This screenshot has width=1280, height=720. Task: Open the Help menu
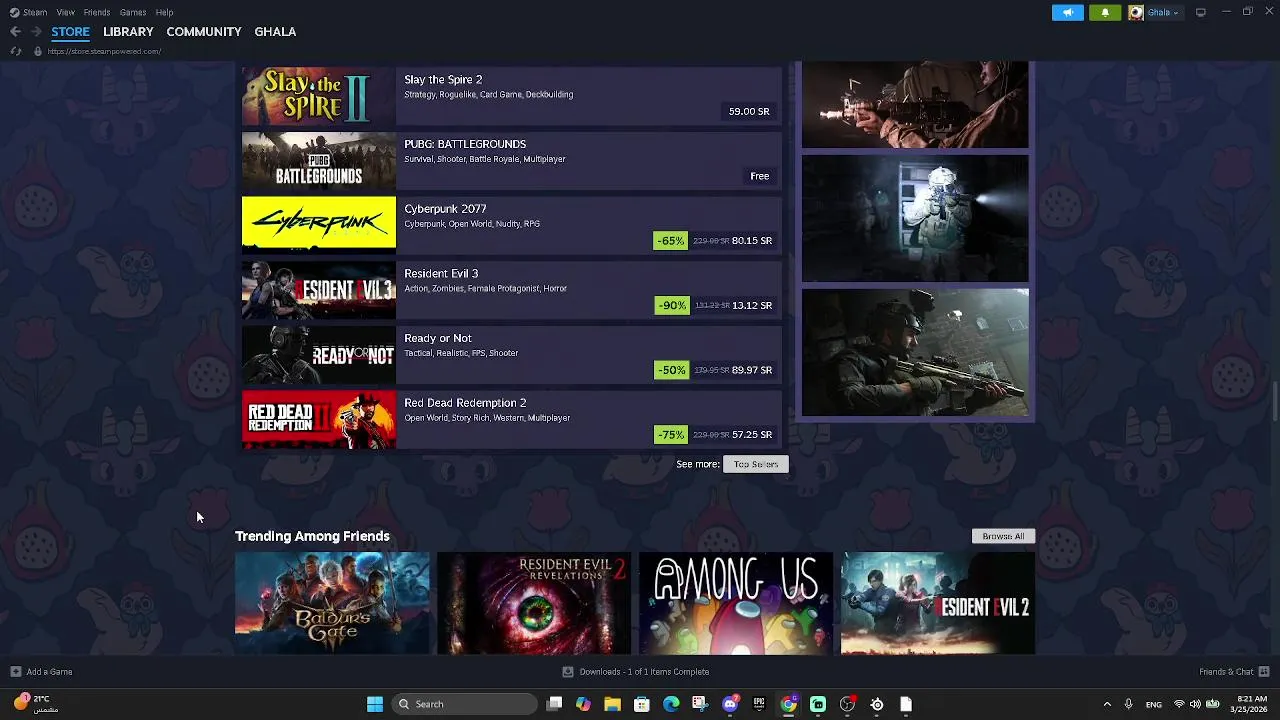[x=164, y=12]
